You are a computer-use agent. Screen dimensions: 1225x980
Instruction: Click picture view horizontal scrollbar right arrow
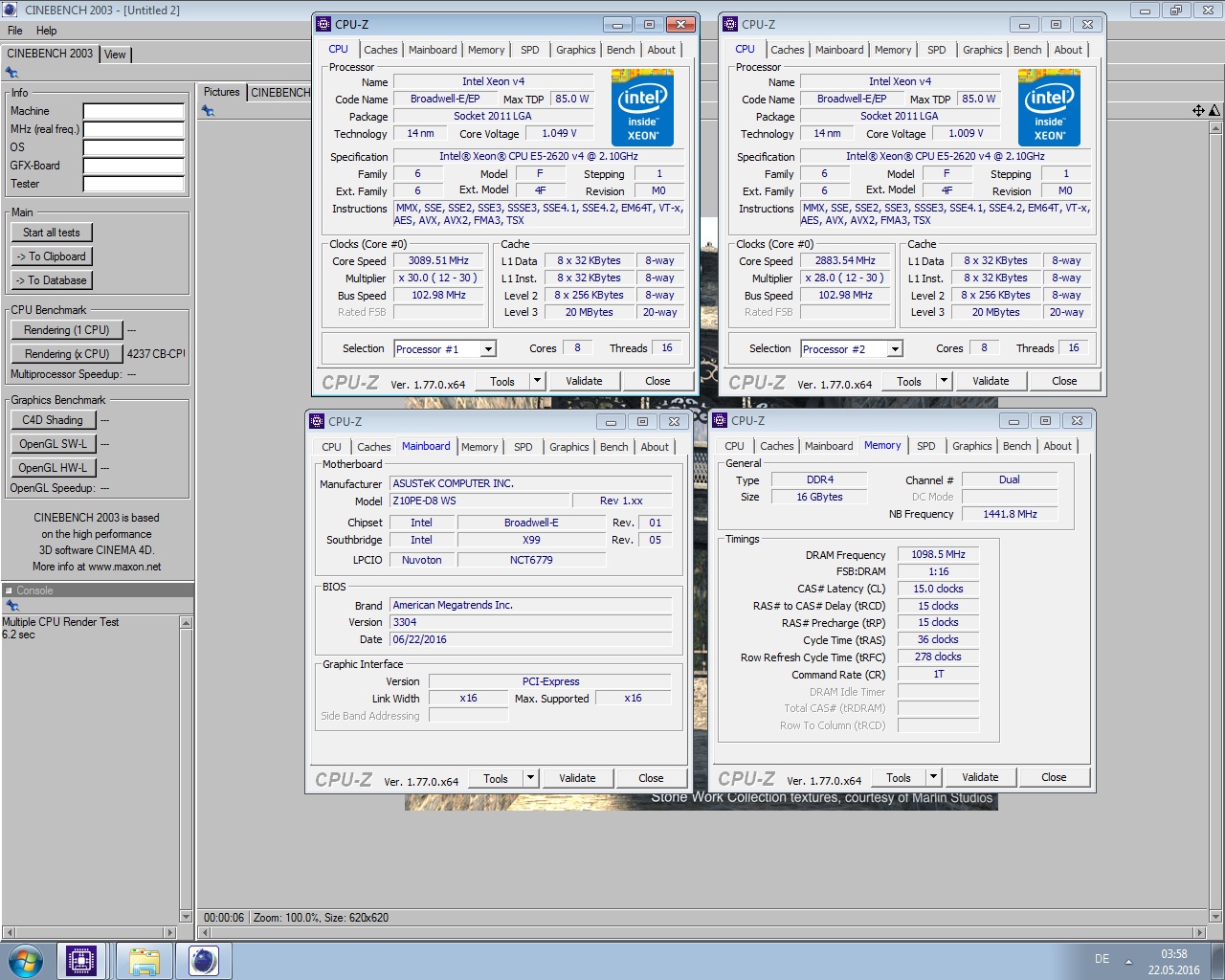point(1200,932)
